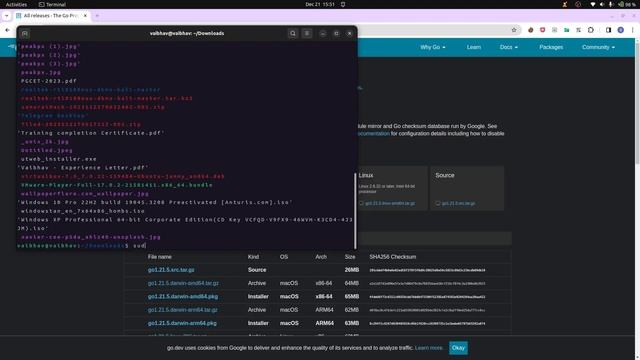
Task: Bookmark this page with the star icon
Action: (x=514, y=30)
